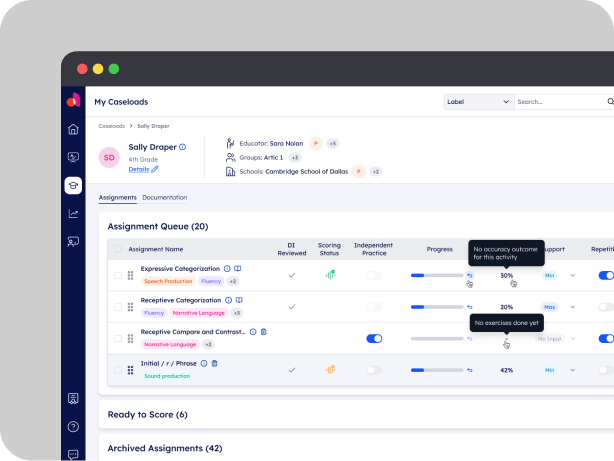Click the info icon beside Sally Draper
The height and width of the screenshot is (461, 614).
(x=182, y=147)
